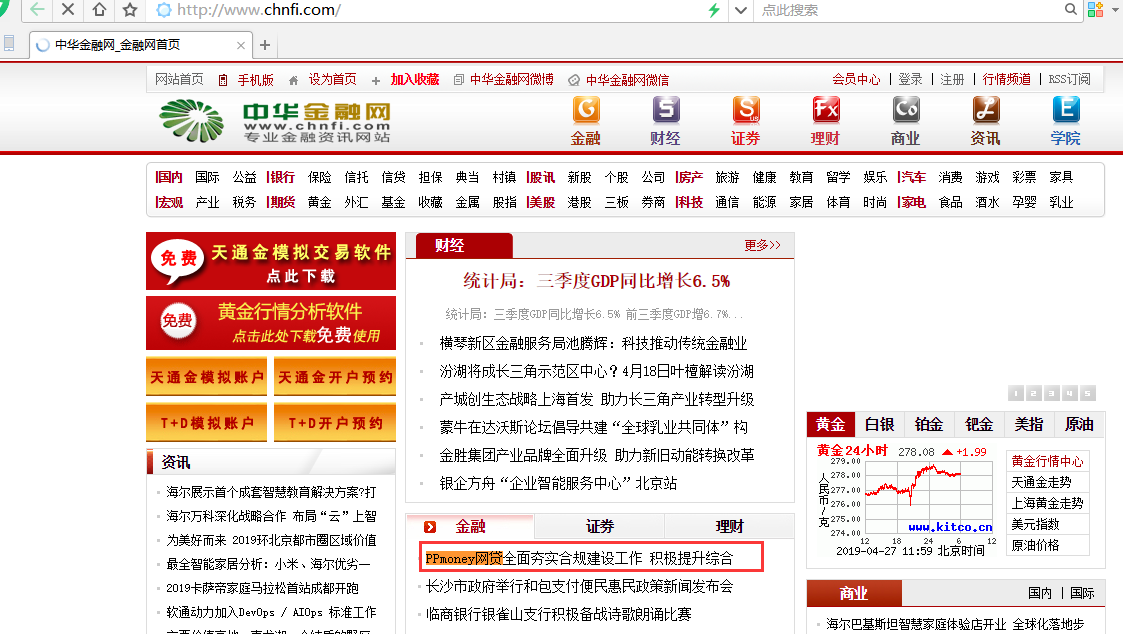
Task: Click slide indicator number 5
Action: click(1087, 393)
